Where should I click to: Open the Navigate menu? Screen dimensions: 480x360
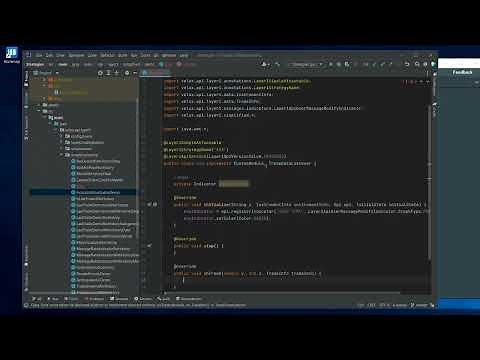click(76, 55)
